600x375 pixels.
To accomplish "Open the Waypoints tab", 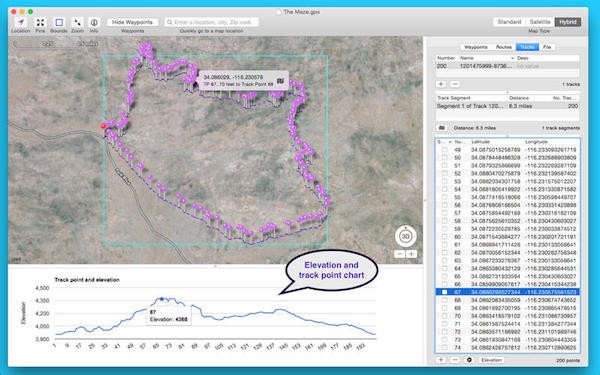I will pyautogui.click(x=476, y=47).
